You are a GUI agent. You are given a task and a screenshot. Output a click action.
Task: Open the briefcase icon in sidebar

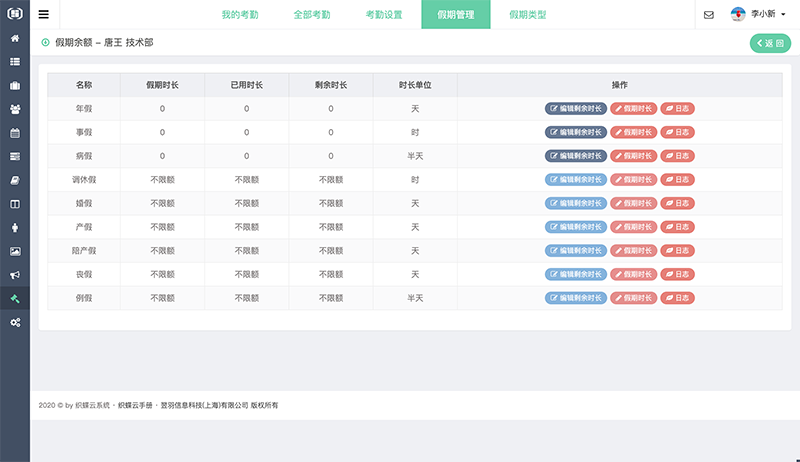(15, 85)
